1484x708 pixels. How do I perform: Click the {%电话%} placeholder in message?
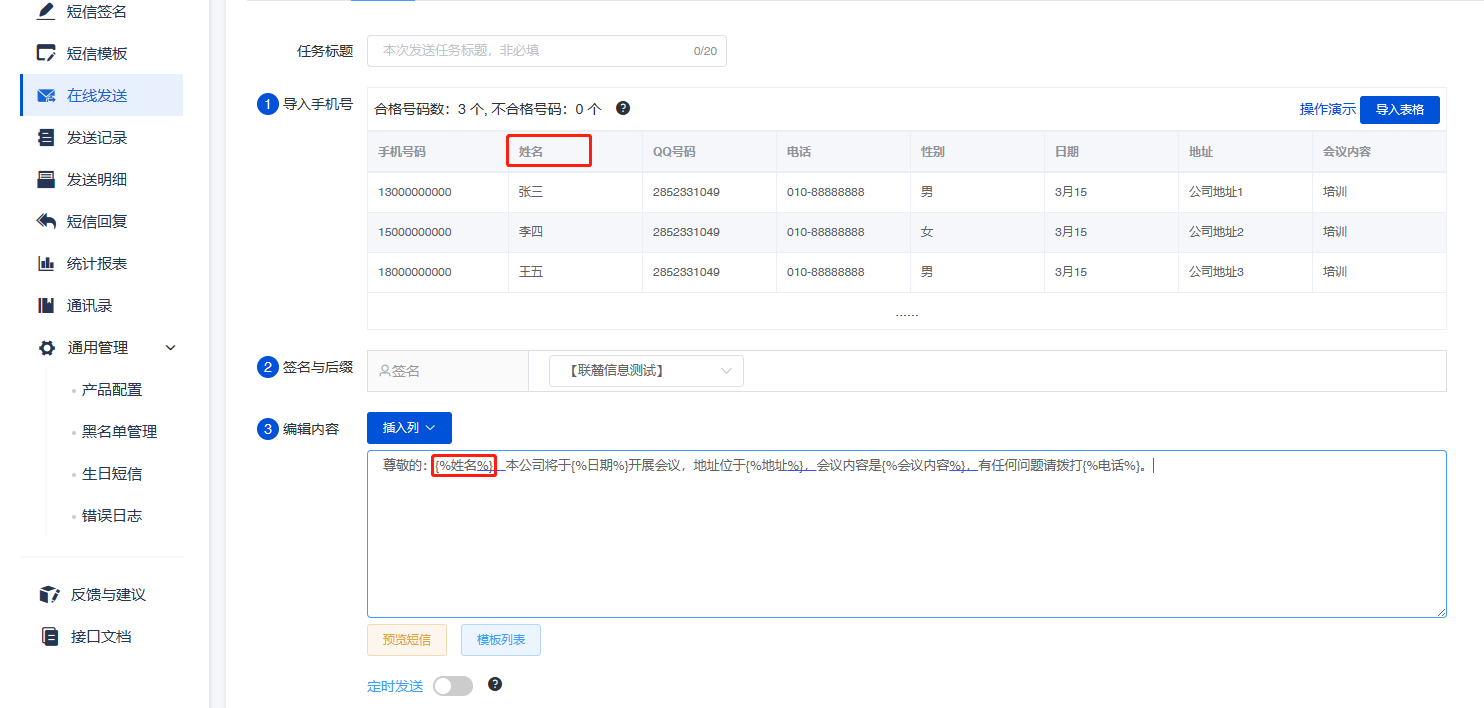click(x=1111, y=465)
